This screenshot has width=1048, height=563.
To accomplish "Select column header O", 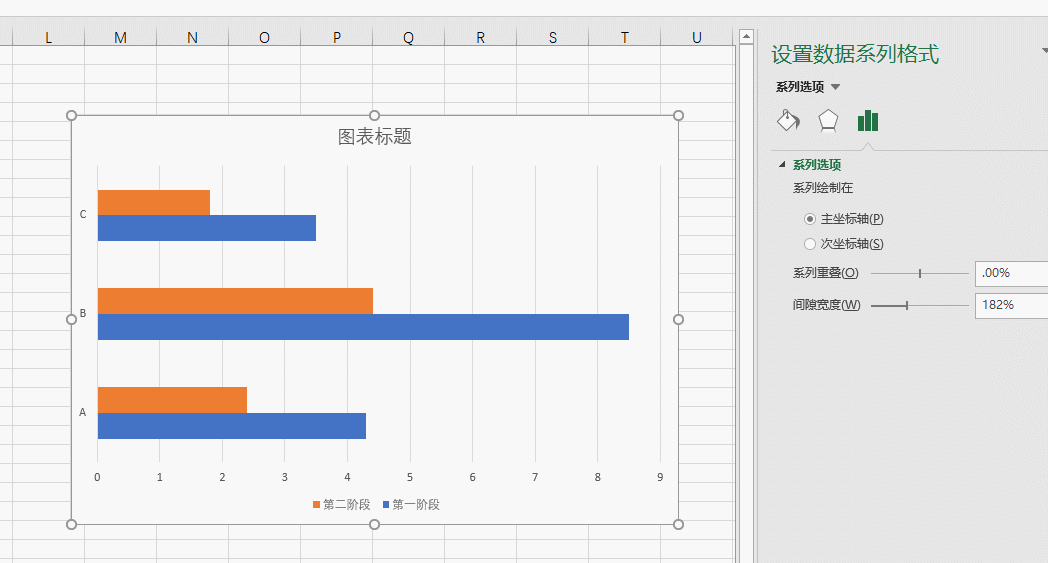I will coord(265,37).
